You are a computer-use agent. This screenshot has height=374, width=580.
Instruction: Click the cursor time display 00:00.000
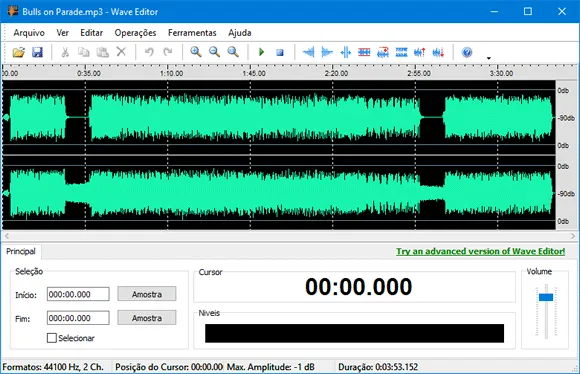coord(358,287)
